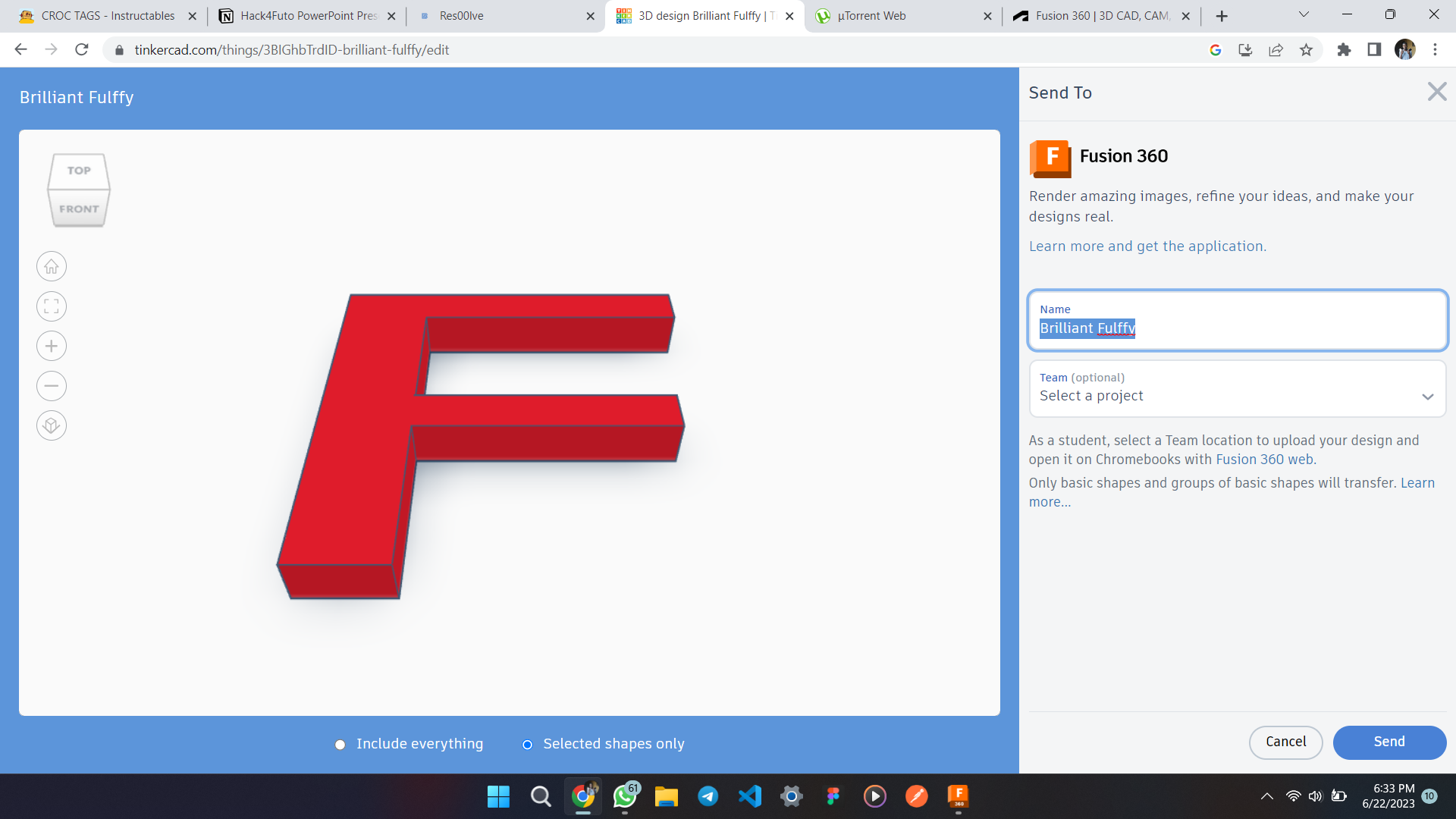This screenshot has height=819, width=1456.
Task: Open the Team project dropdown
Action: [1237, 396]
